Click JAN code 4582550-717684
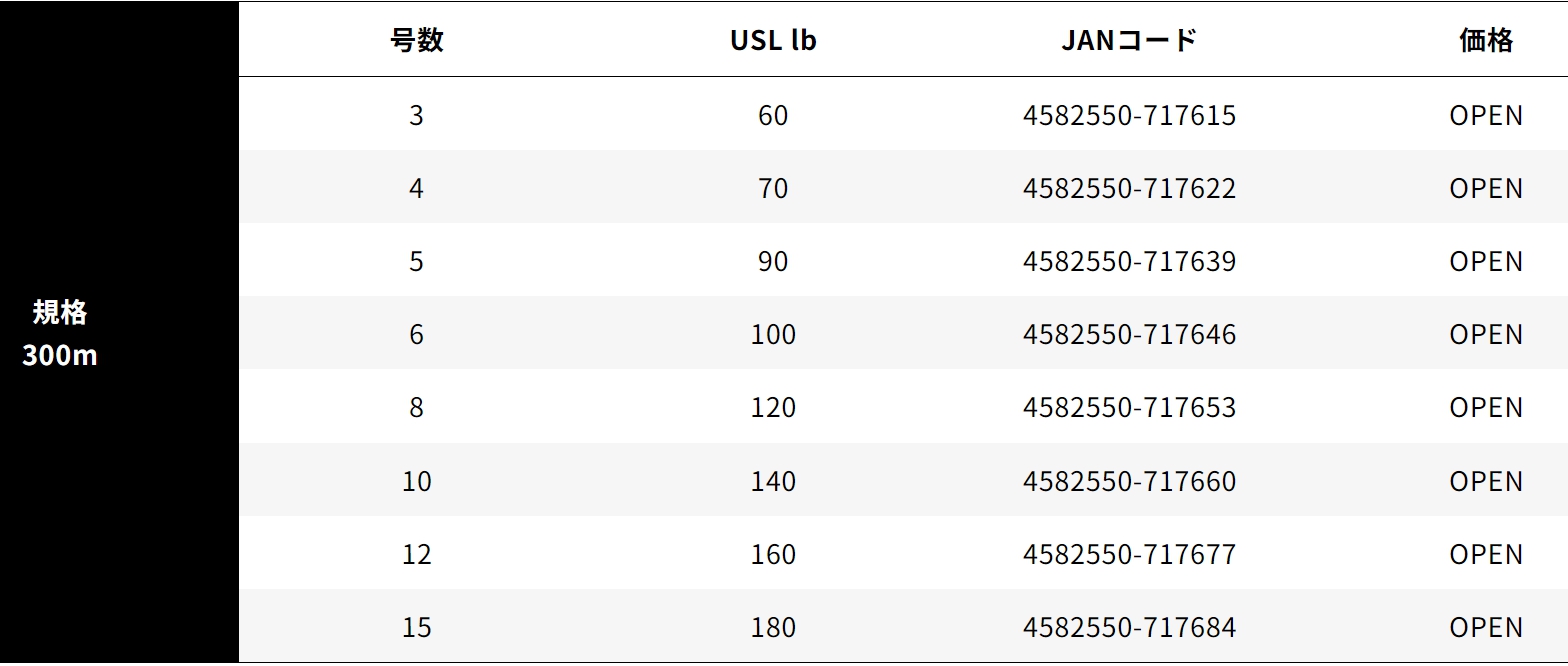Screen dimensions: 1568x666 pyautogui.click(x=1129, y=627)
